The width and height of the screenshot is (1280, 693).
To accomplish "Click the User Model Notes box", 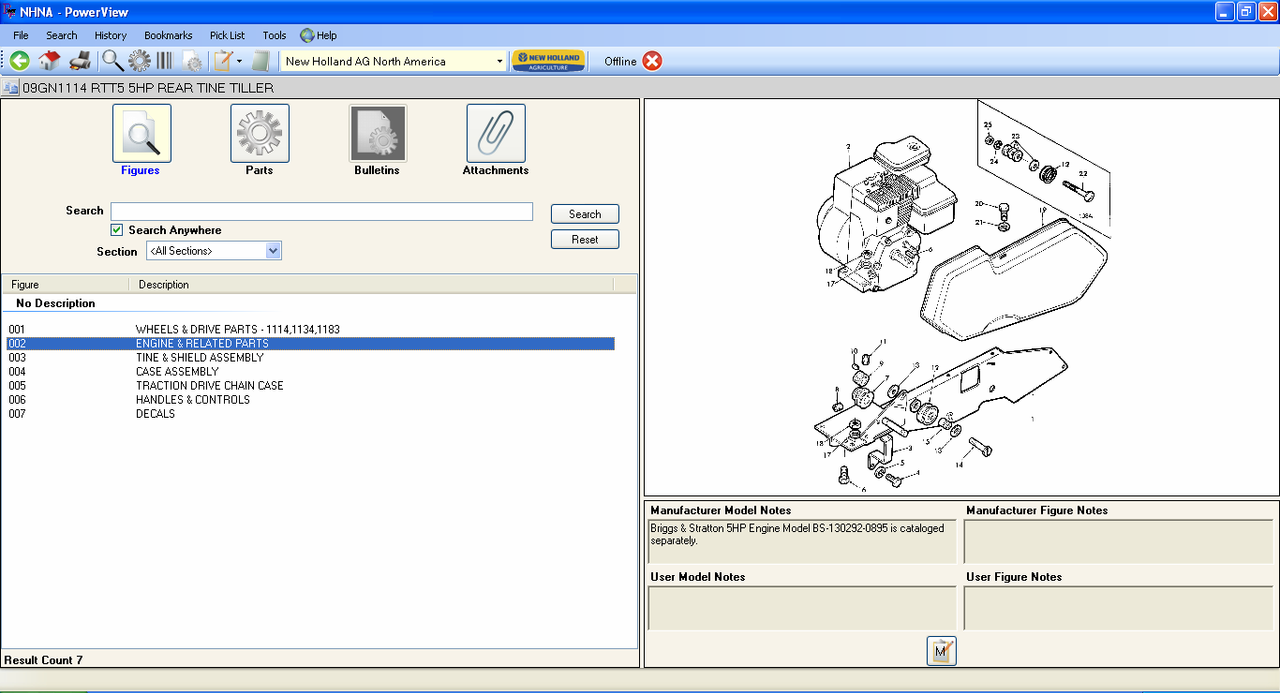I will (x=802, y=608).
